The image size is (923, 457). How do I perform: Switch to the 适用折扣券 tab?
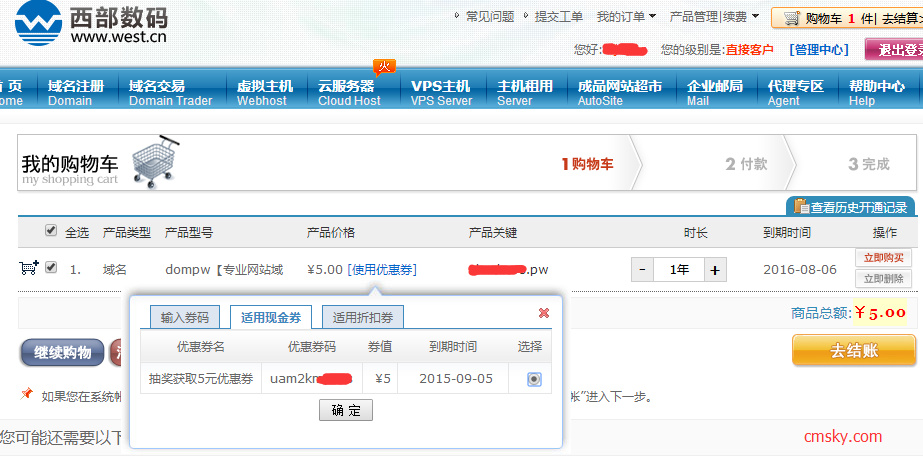[363, 318]
